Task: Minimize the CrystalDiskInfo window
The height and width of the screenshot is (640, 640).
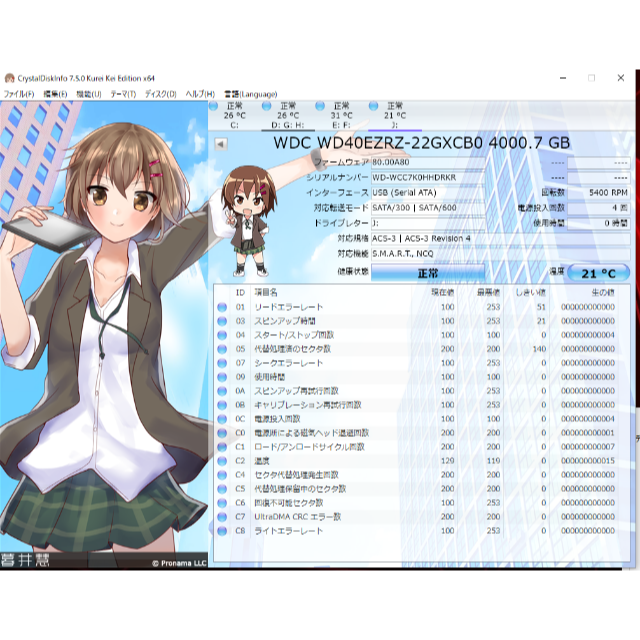Action: point(563,78)
